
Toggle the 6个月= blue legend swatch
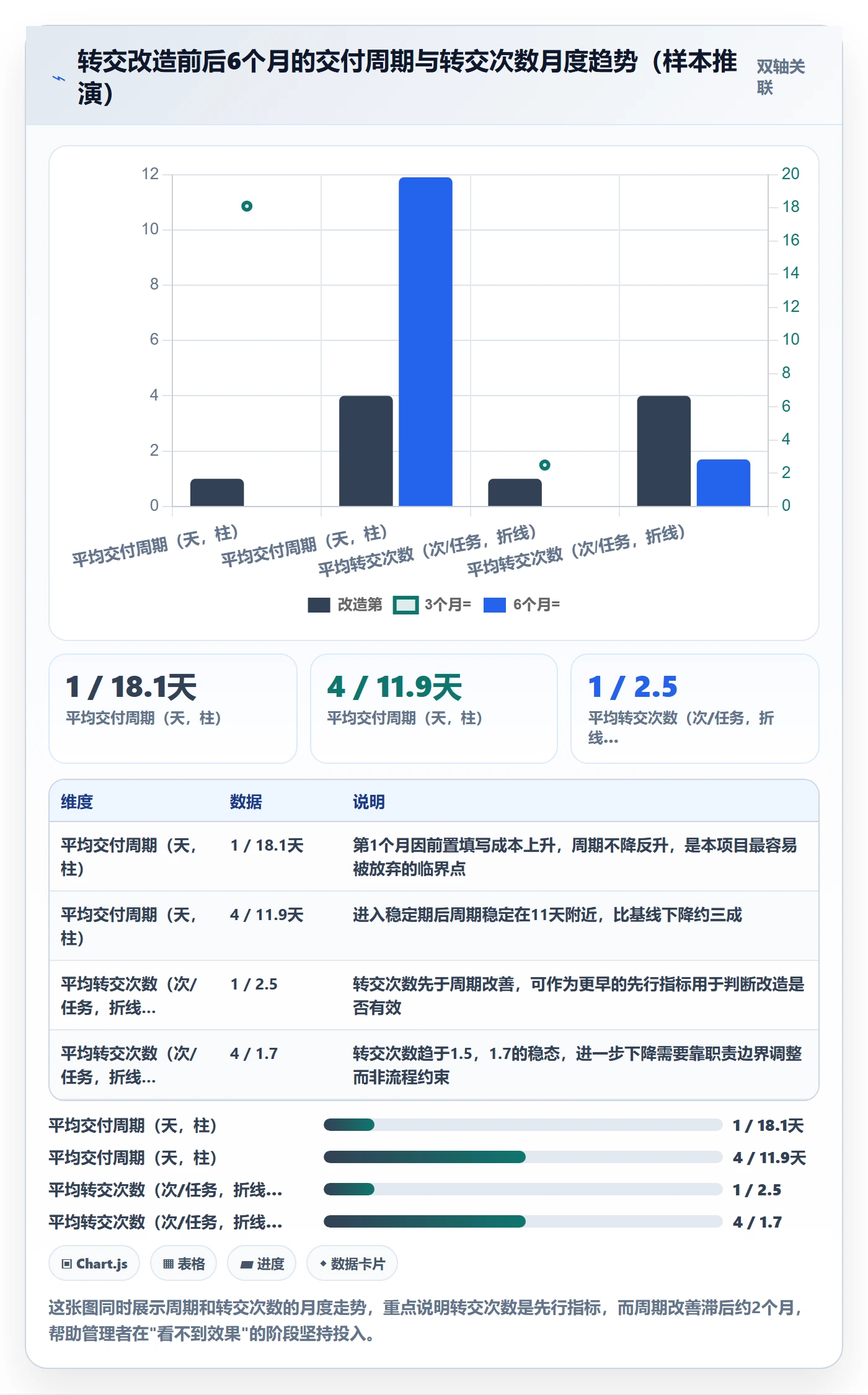coord(494,605)
